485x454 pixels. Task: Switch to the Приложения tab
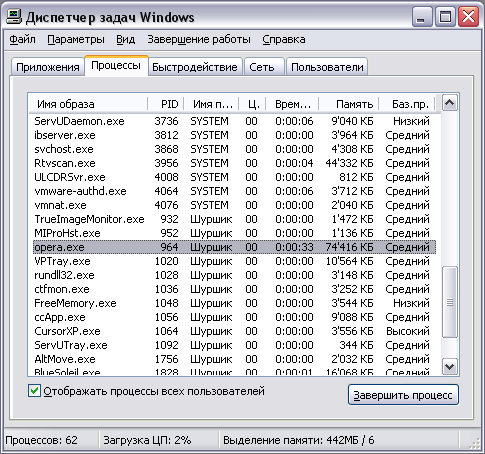[x=48, y=67]
